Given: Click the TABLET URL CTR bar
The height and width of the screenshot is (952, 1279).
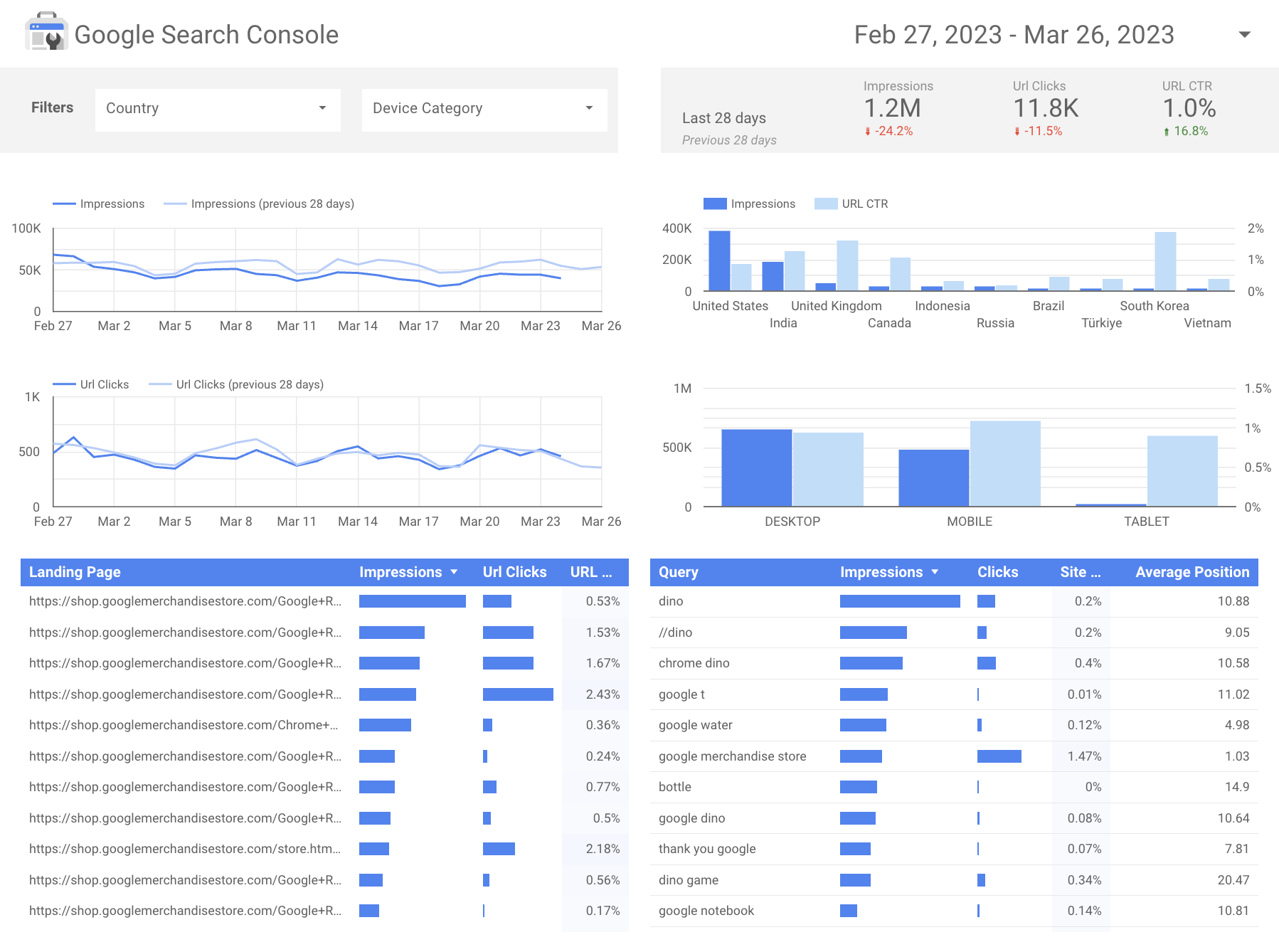Looking at the screenshot, I should 1182,471.
